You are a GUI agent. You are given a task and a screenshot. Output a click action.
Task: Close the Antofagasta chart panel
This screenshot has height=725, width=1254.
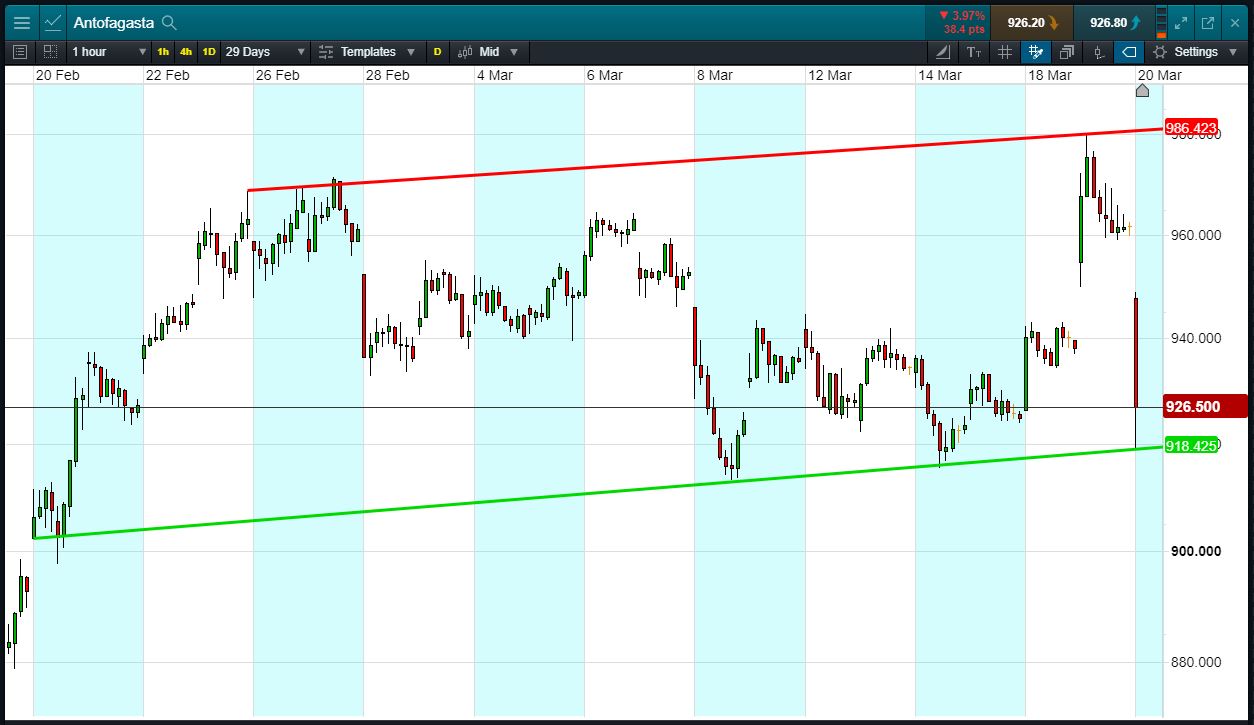pyautogui.click(x=1233, y=22)
